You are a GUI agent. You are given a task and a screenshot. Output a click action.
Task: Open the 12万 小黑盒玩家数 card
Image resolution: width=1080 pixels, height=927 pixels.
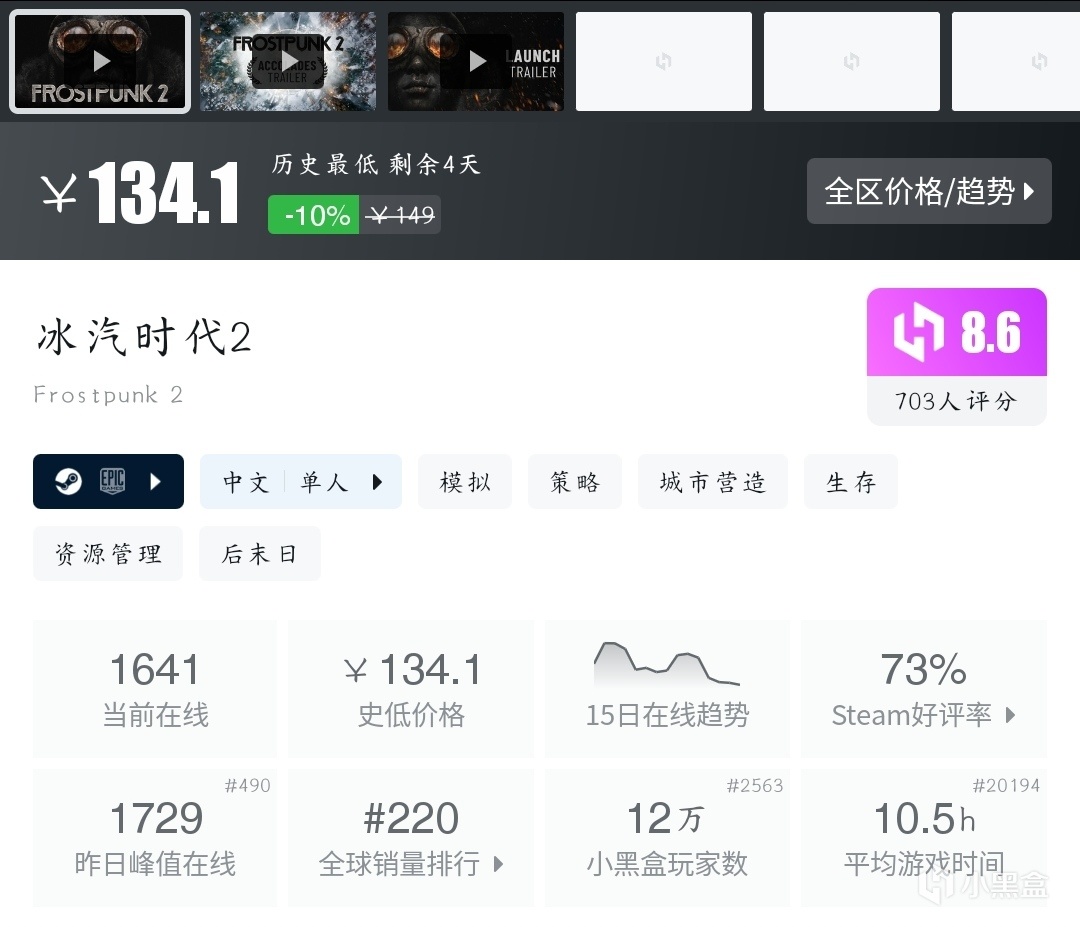667,837
